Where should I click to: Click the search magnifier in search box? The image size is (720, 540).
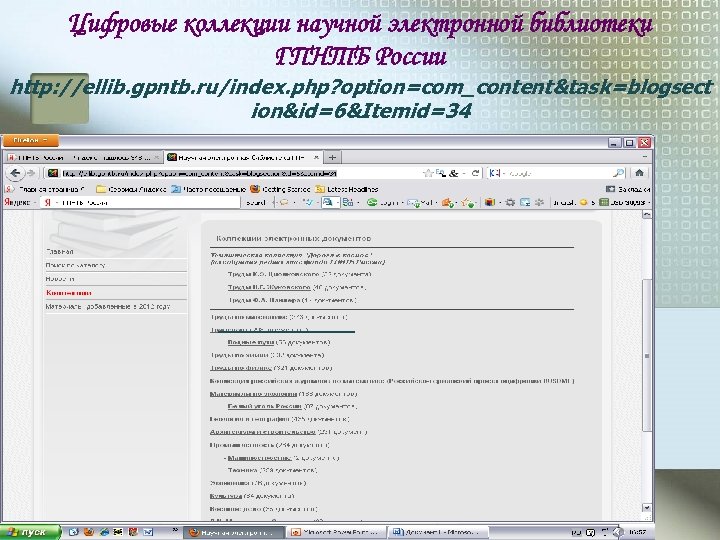click(618, 173)
